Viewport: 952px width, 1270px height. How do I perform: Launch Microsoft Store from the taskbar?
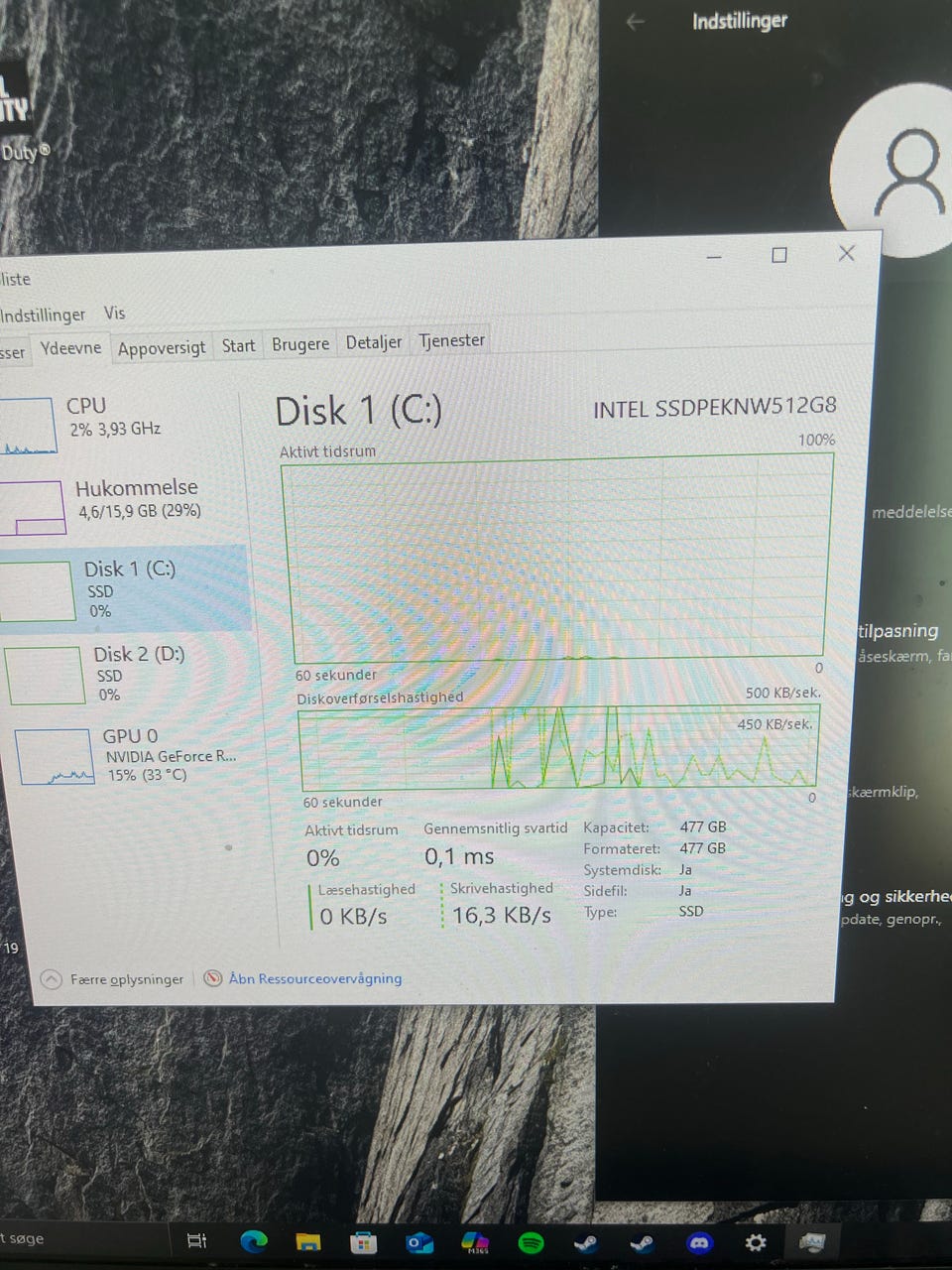tap(364, 1241)
